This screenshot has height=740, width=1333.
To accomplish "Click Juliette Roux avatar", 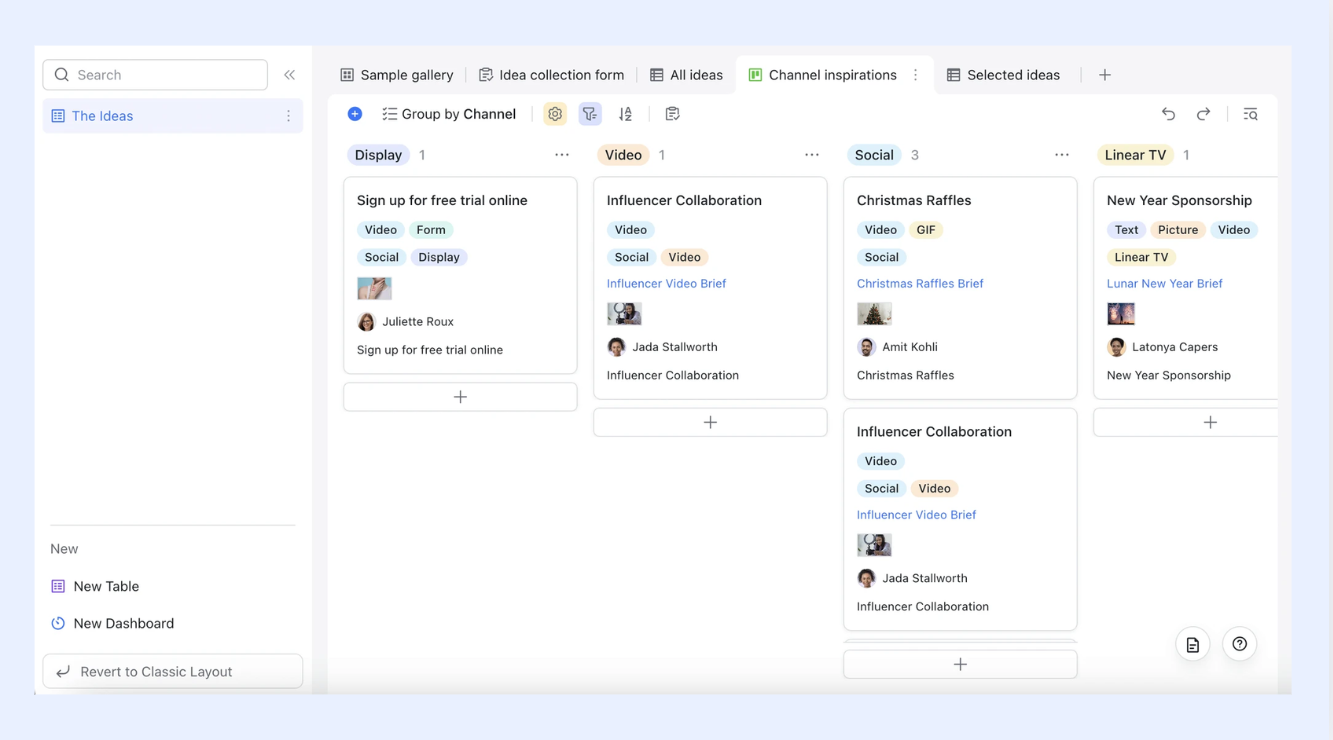I will pyautogui.click(x=366, y=322).
